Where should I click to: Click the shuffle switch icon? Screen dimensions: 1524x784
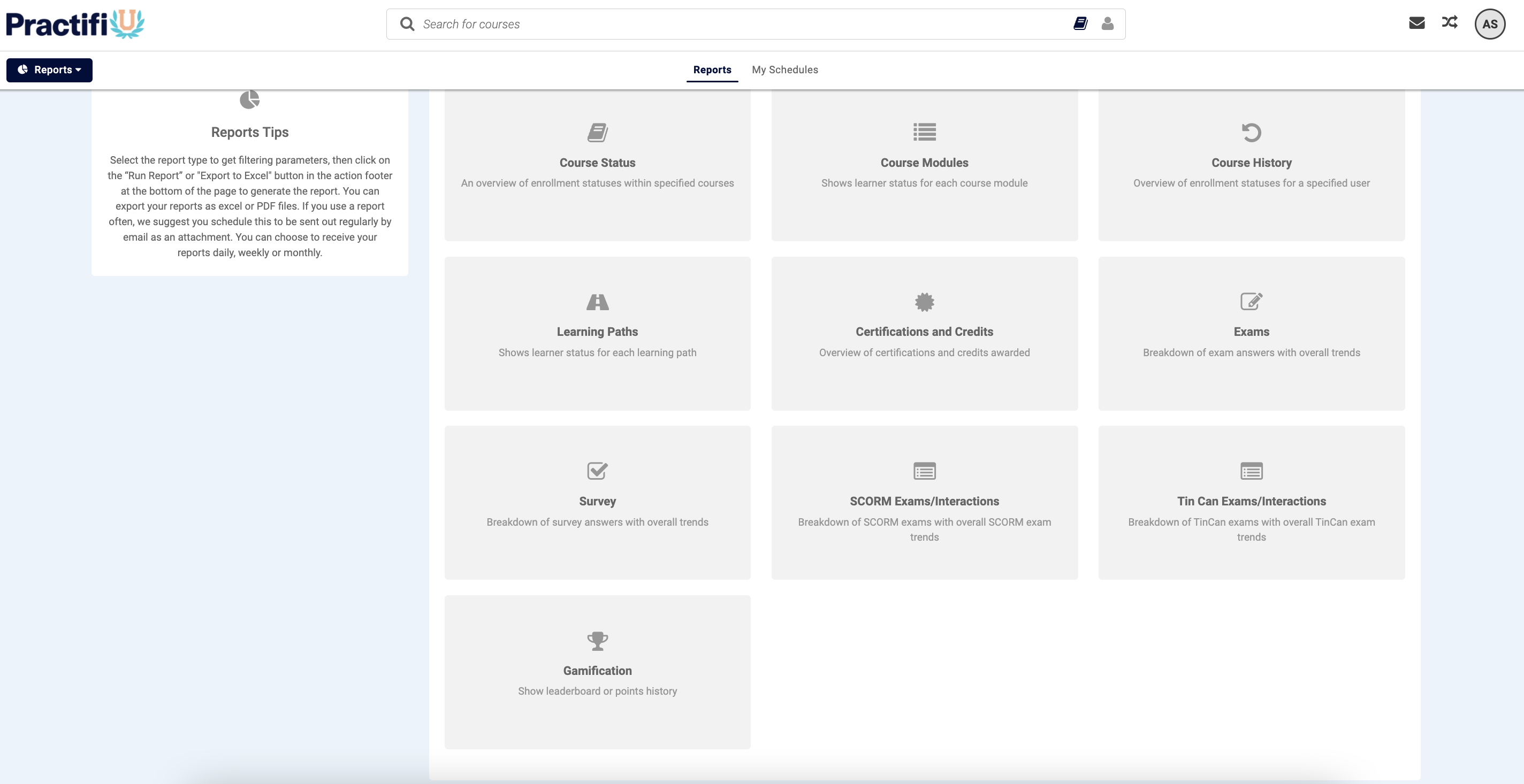(x=1450, y=22)
